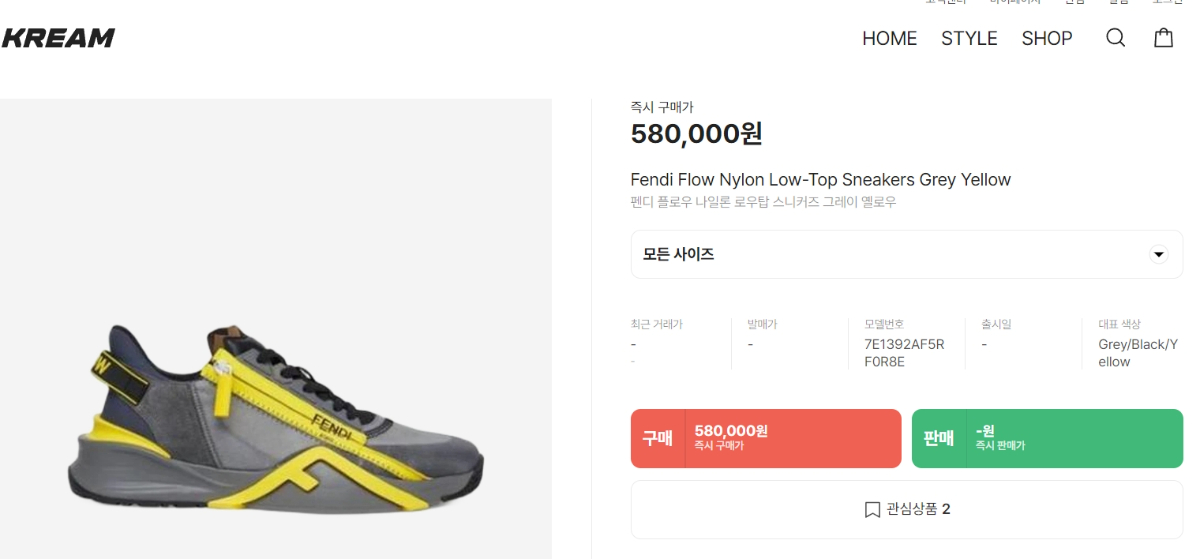Click the 최근 거래가 label
The image size is (1200, 559).
coord(656,325)
